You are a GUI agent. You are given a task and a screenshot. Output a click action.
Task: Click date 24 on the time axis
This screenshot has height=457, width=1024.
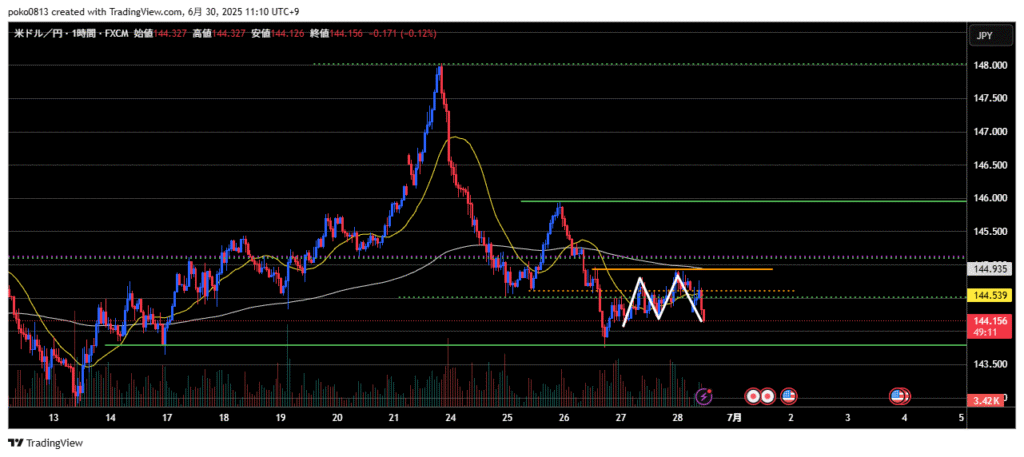(451, 417)
